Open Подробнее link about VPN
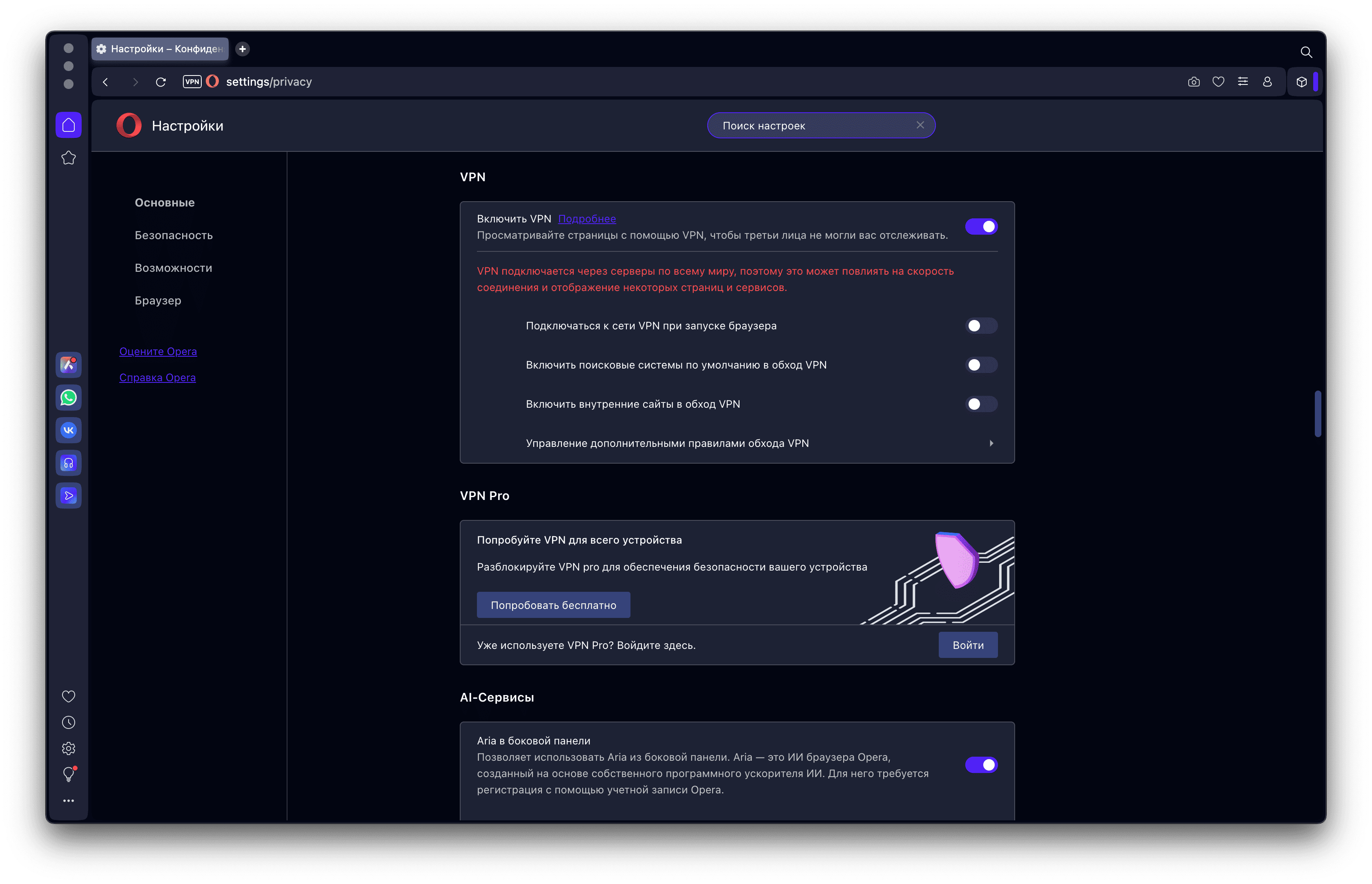This screenshot has width=1372, height=884. click(586, 219)
